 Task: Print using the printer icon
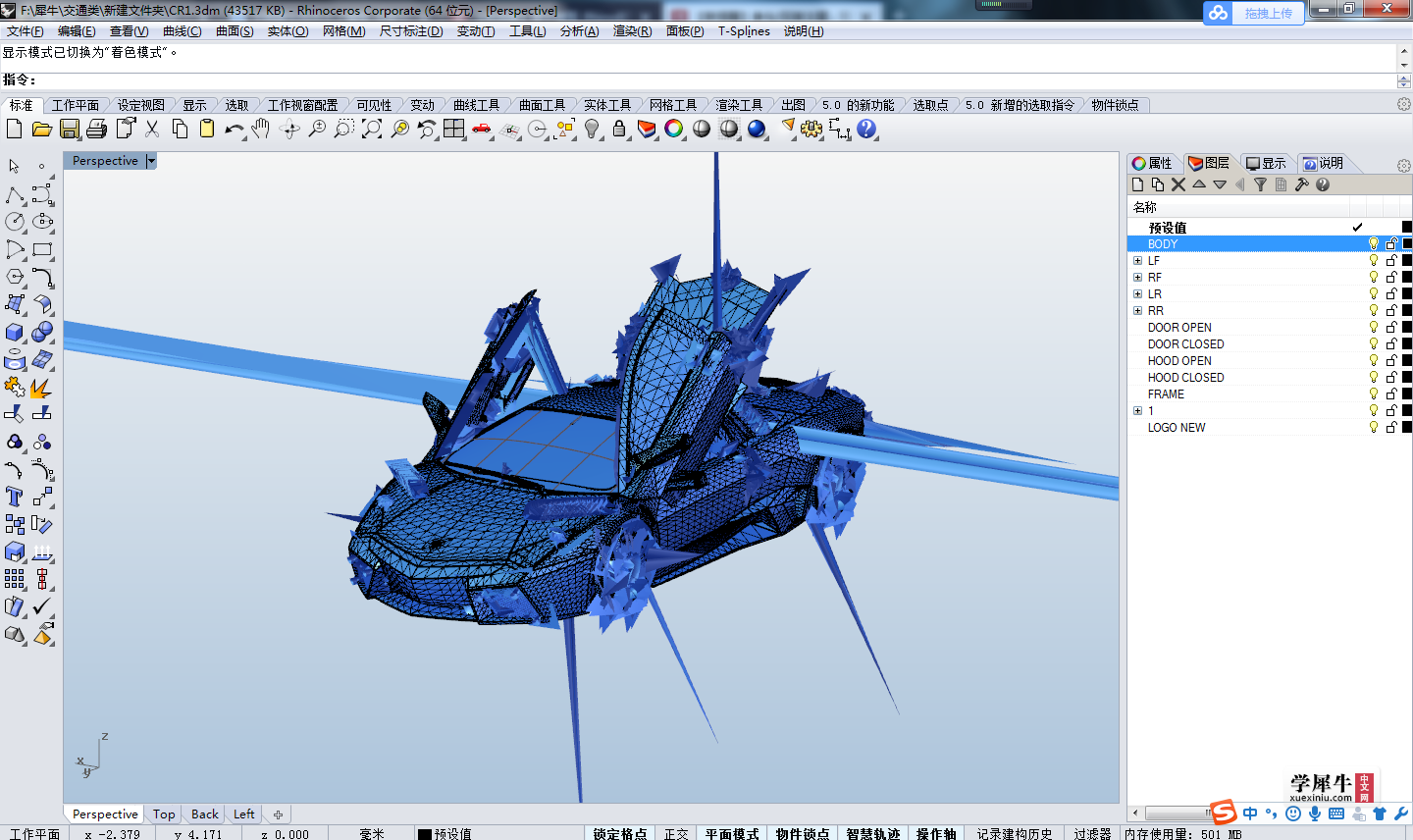coord(97,129)
